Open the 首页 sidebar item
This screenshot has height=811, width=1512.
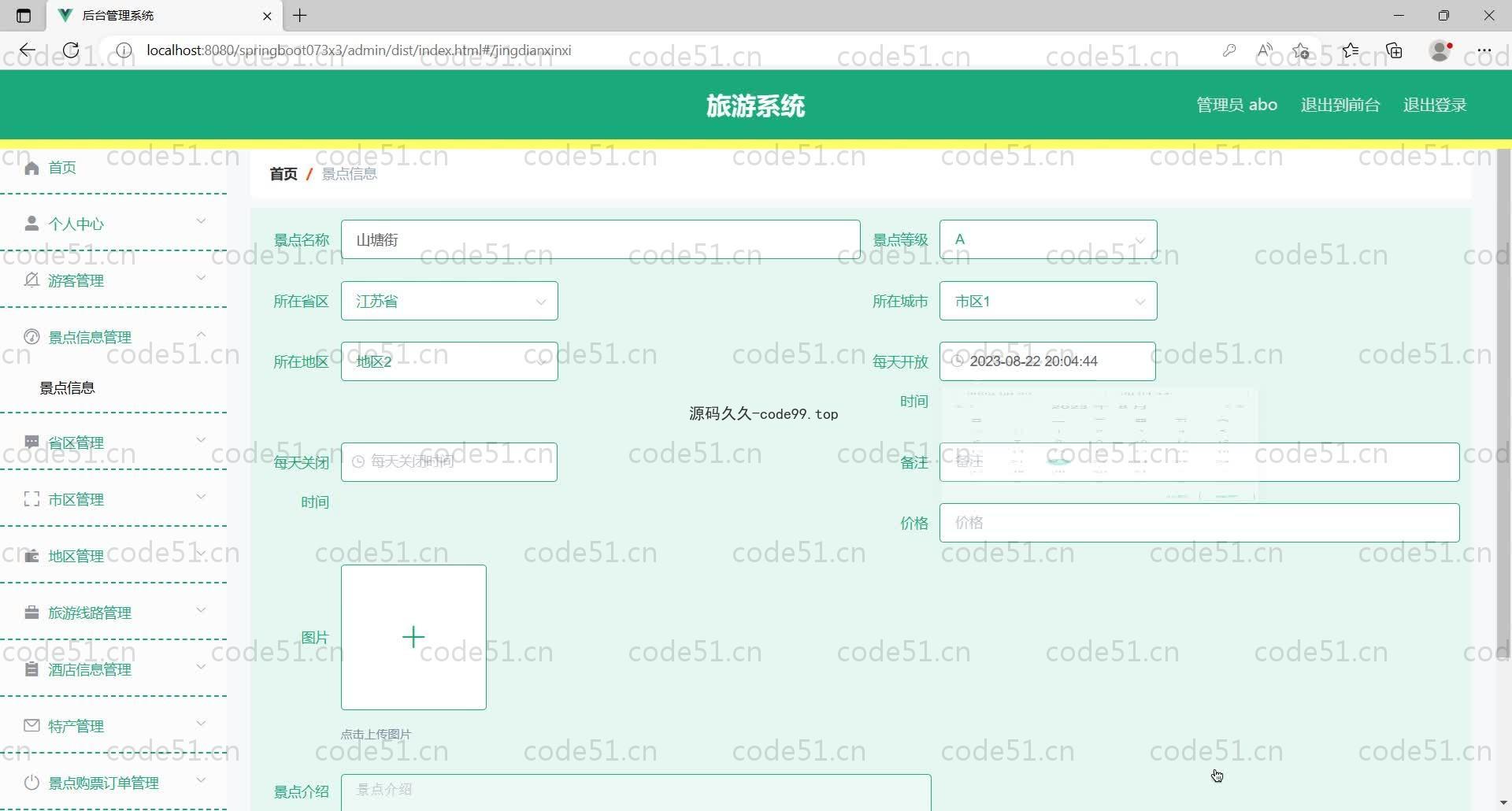pyautogui.click(x=114, y=168)
